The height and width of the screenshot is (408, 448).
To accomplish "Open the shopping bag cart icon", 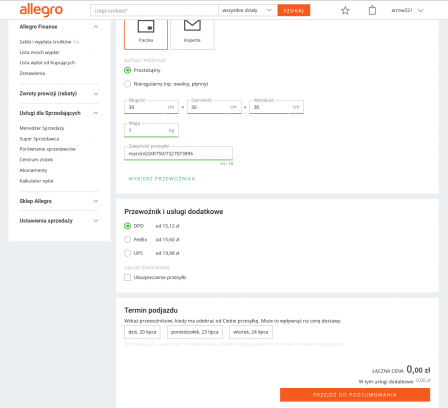I will (372, 10).
